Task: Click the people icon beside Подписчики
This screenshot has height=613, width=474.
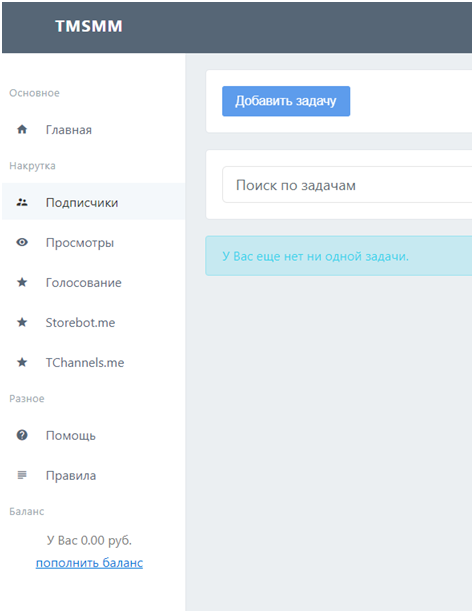Action: click(22, 203)
